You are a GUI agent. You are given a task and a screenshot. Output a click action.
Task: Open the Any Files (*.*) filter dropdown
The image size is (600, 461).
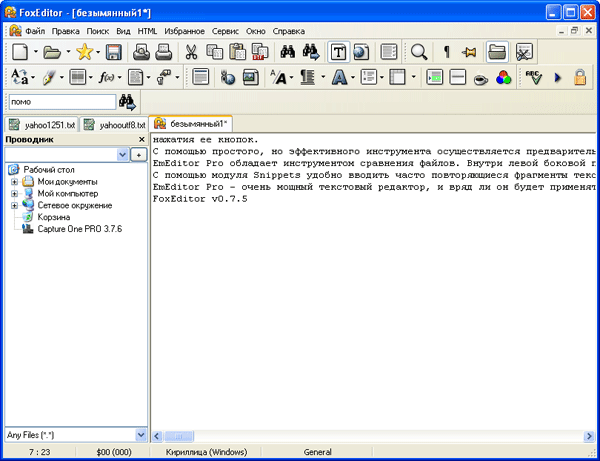(141, 435)
